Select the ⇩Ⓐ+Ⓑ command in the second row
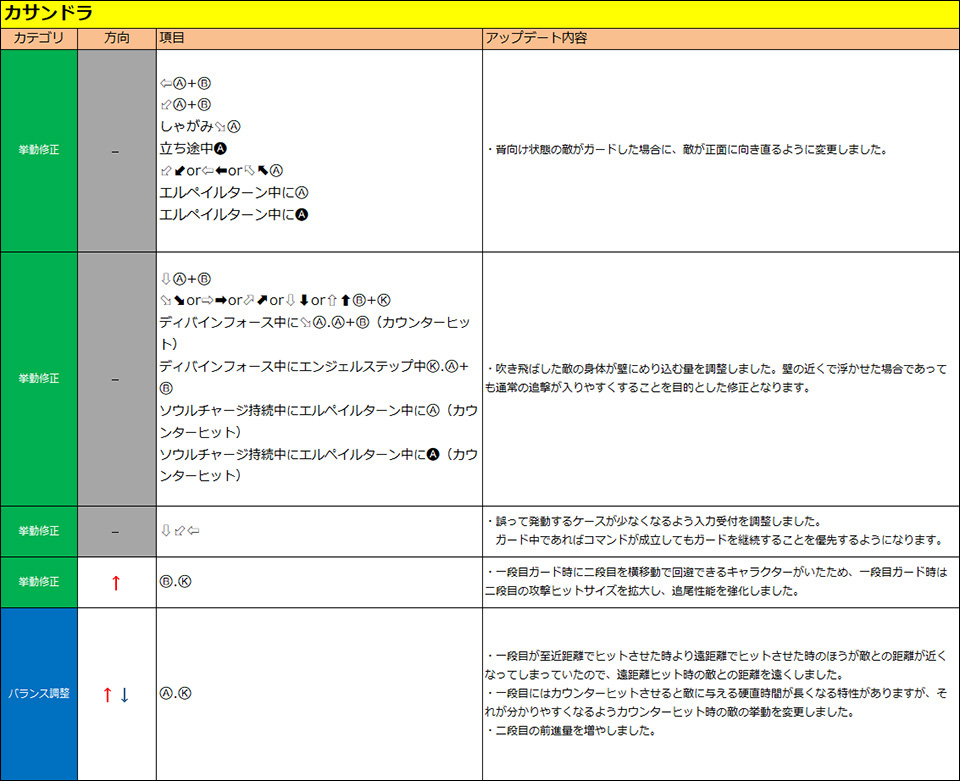Viewport: 960px width, 781px height. [x=185, y=278]
